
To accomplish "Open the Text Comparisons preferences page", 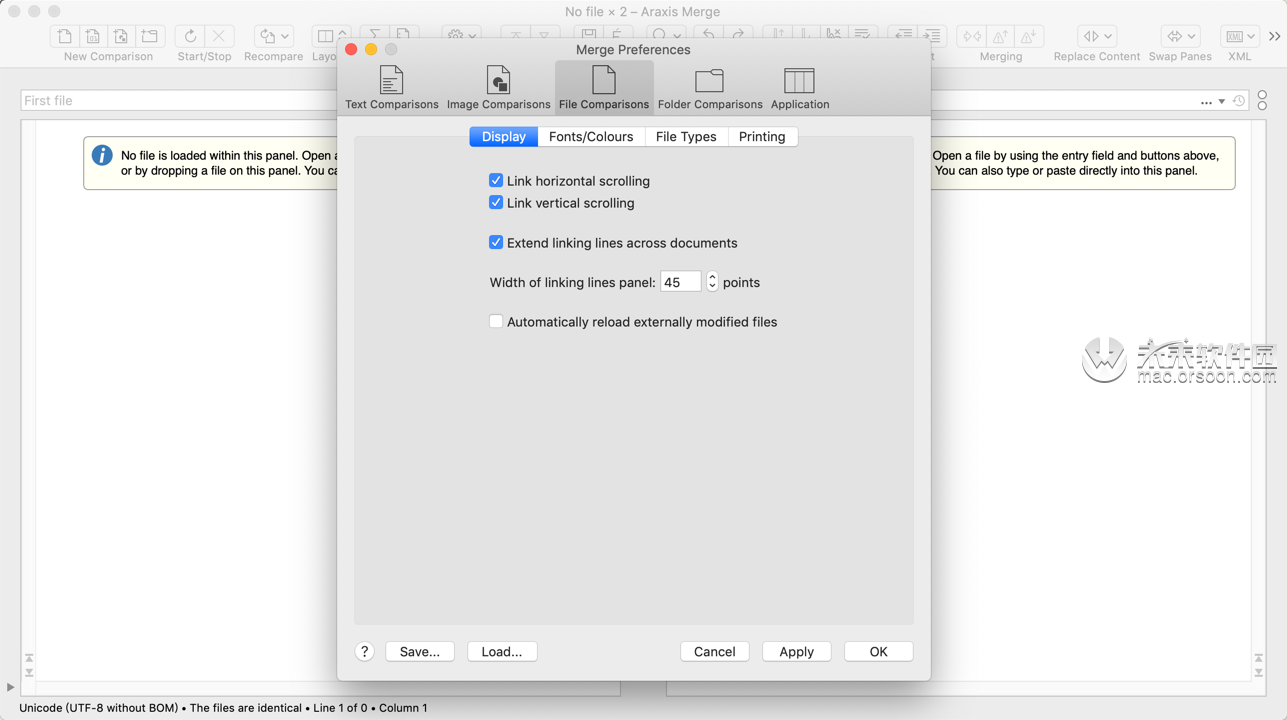I will tap(392, 87).
